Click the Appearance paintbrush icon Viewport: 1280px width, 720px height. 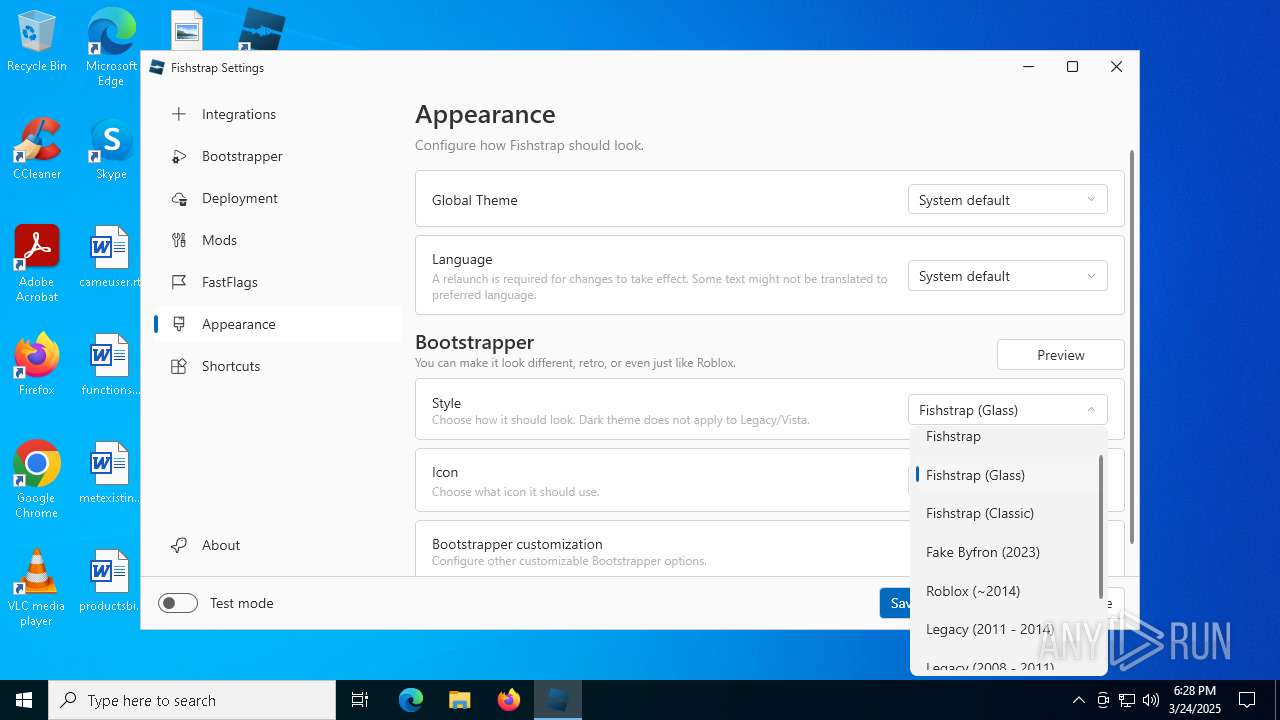point(179,324)
